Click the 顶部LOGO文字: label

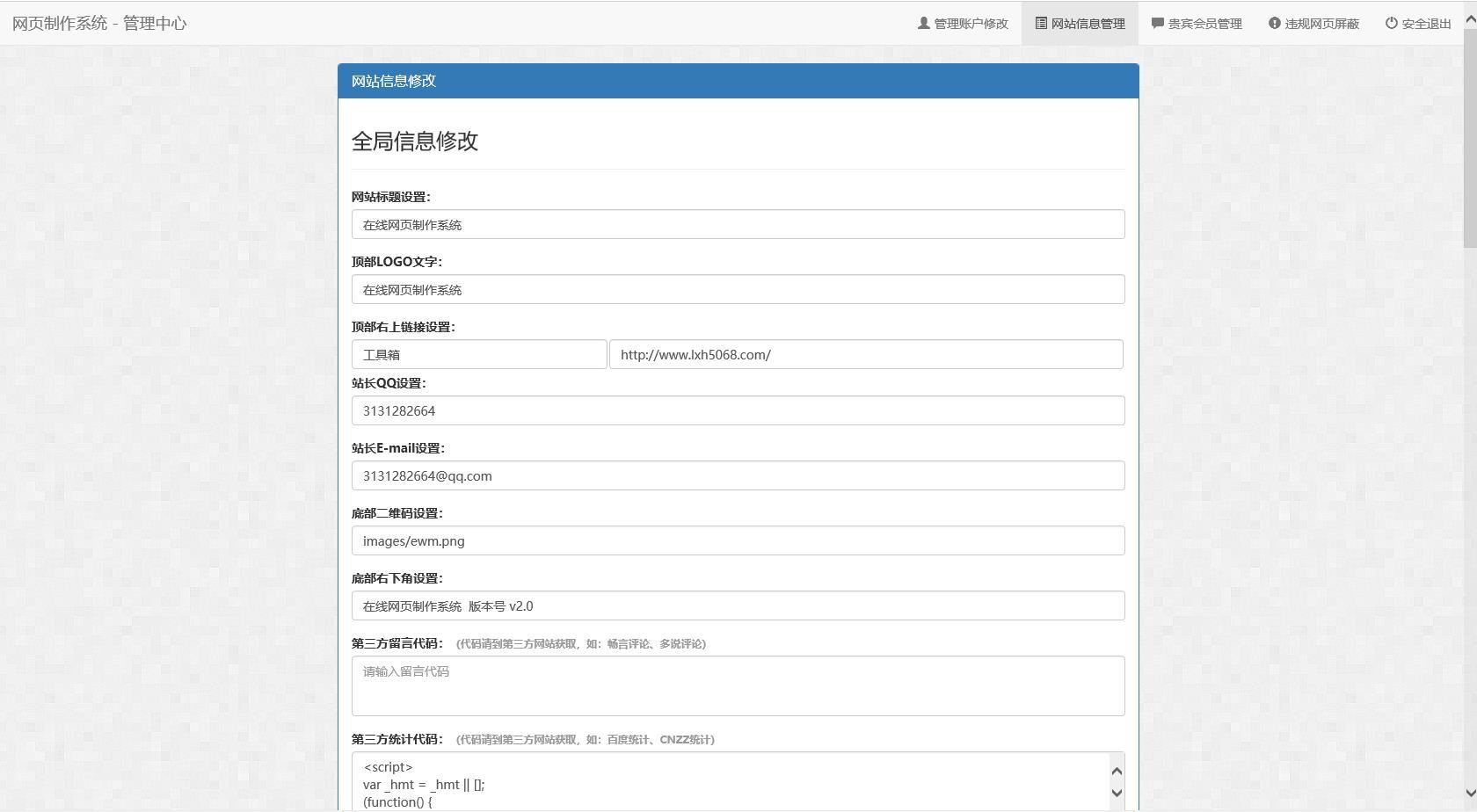(x=397, y=262)
